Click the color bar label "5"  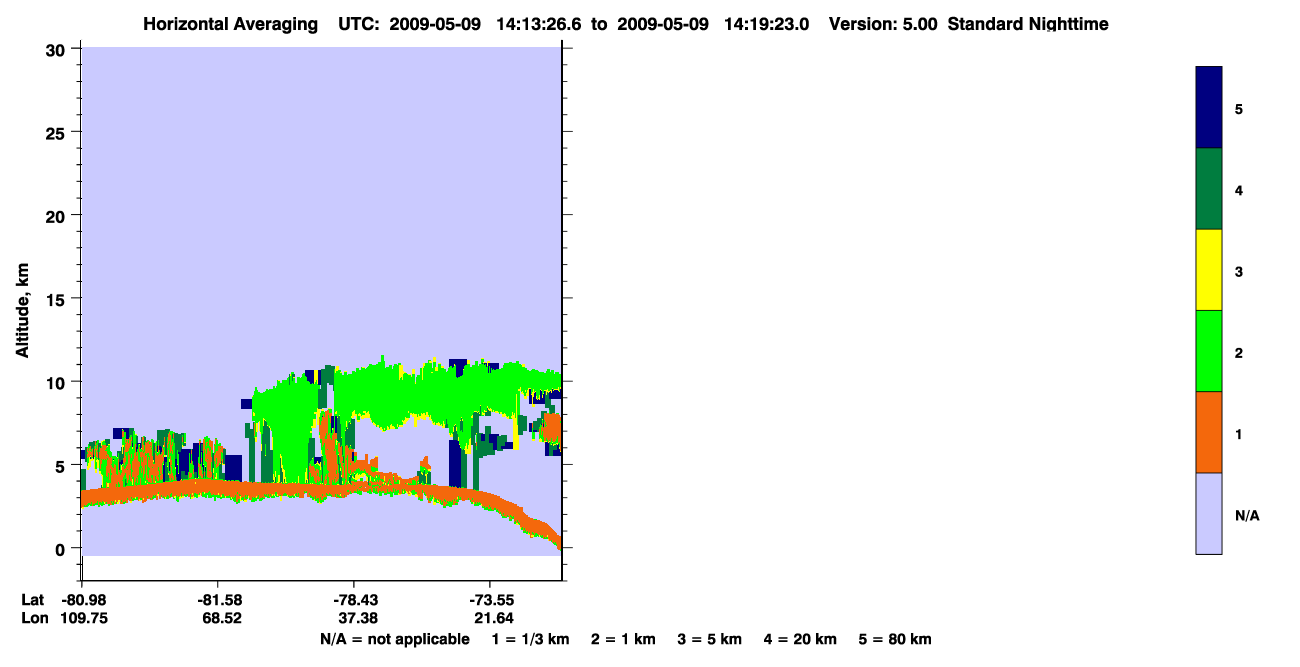(1239, 109)
